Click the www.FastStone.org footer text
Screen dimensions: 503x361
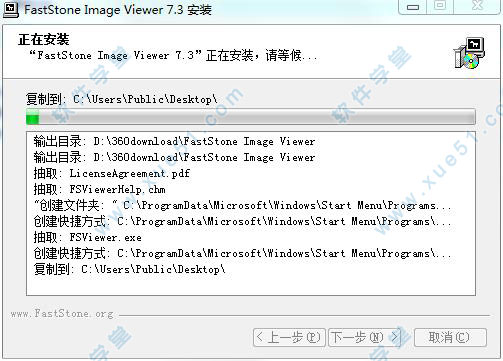click(62, 314)
